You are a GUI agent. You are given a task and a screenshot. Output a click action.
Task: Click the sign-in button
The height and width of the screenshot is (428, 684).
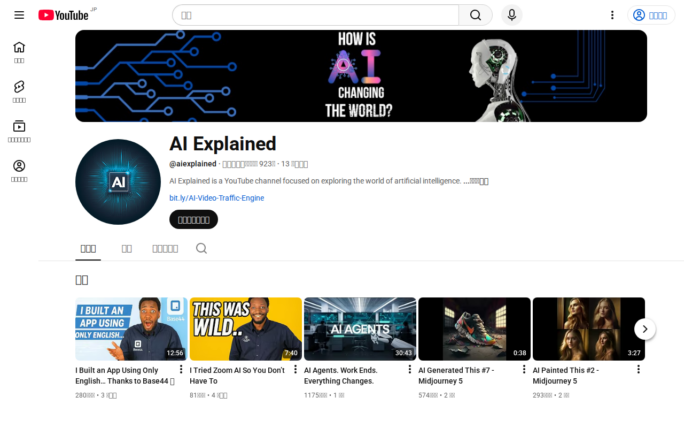coord(651,15)
